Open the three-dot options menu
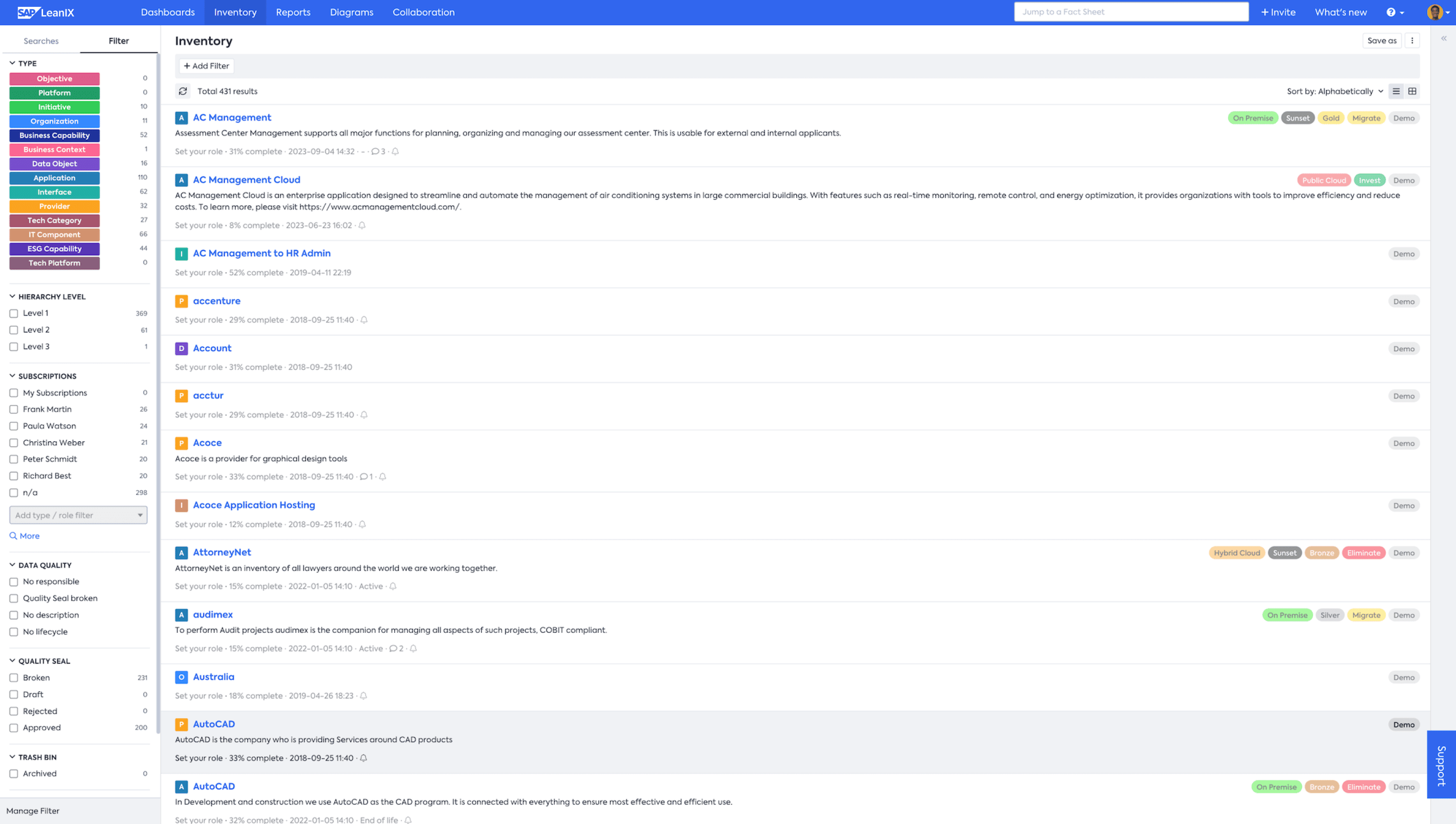 (x=1412, y=41)
